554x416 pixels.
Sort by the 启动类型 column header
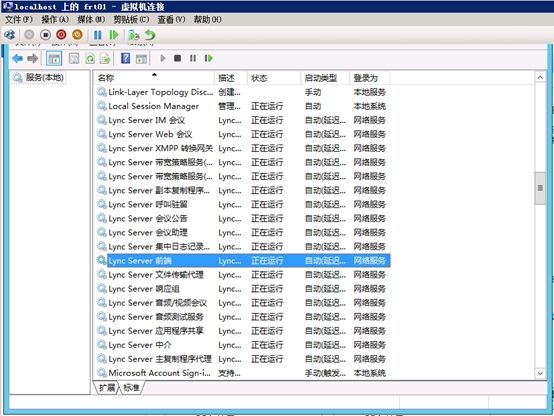[325, 78]
